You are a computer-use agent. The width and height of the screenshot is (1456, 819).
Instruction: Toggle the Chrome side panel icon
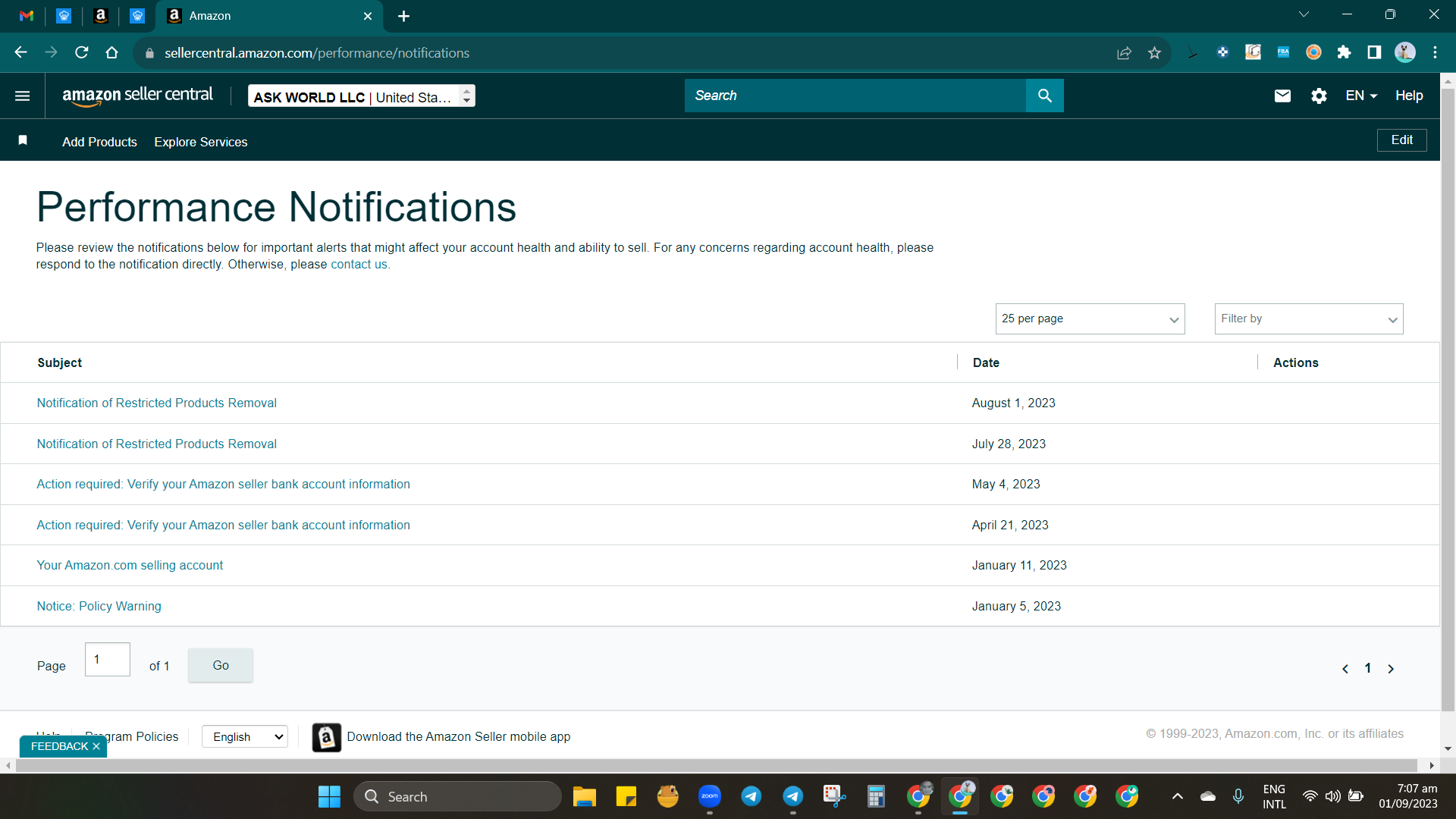tap(1374, 52)
